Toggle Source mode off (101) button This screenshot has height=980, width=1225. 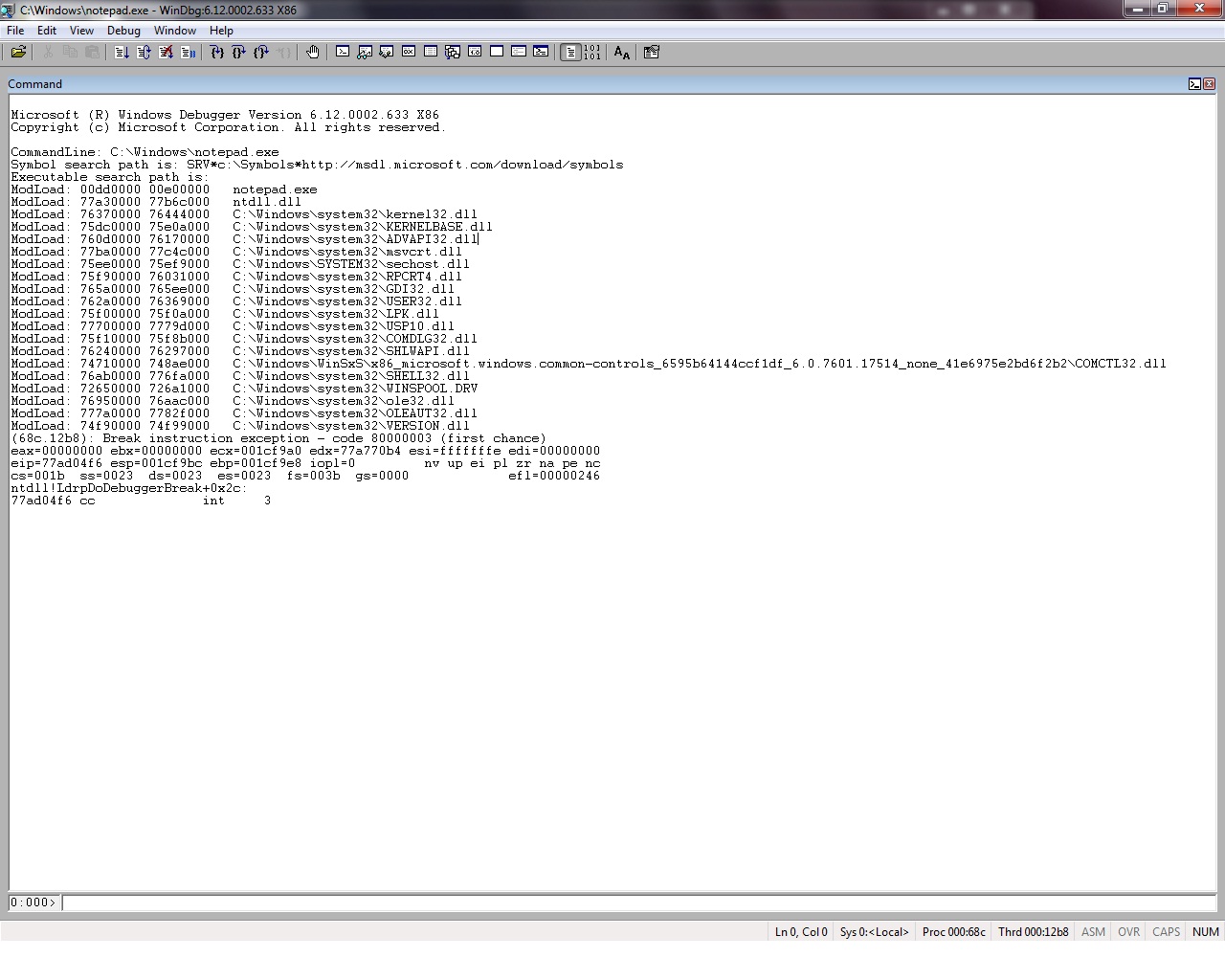[x=592, y=53]
